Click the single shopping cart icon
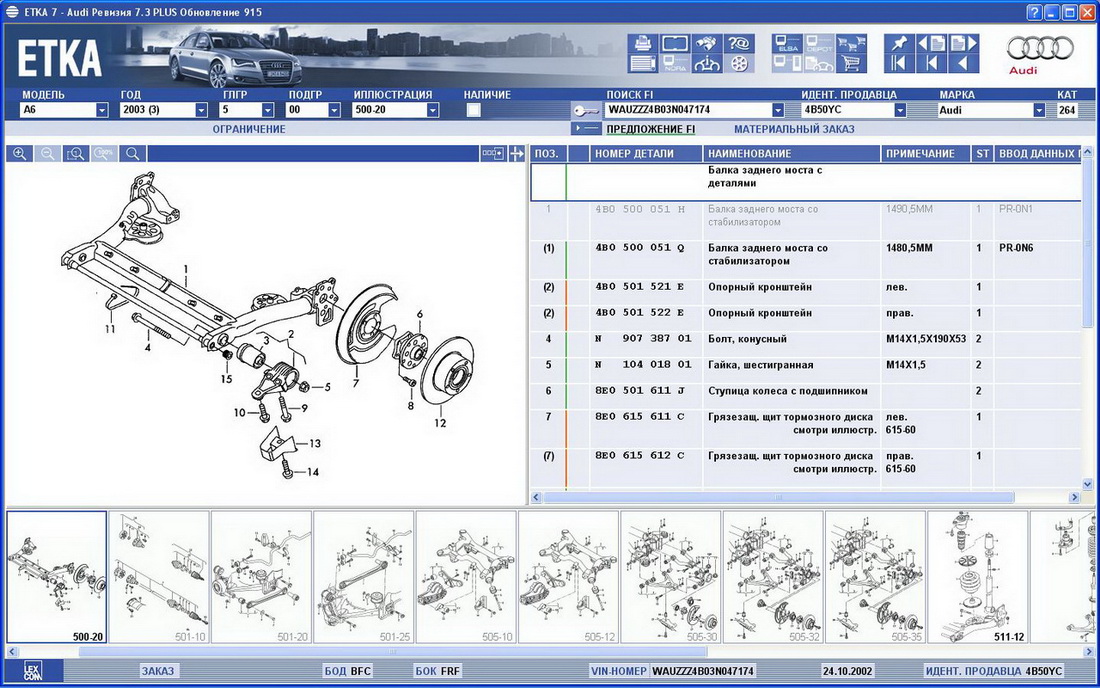 (x=851, y=64)
